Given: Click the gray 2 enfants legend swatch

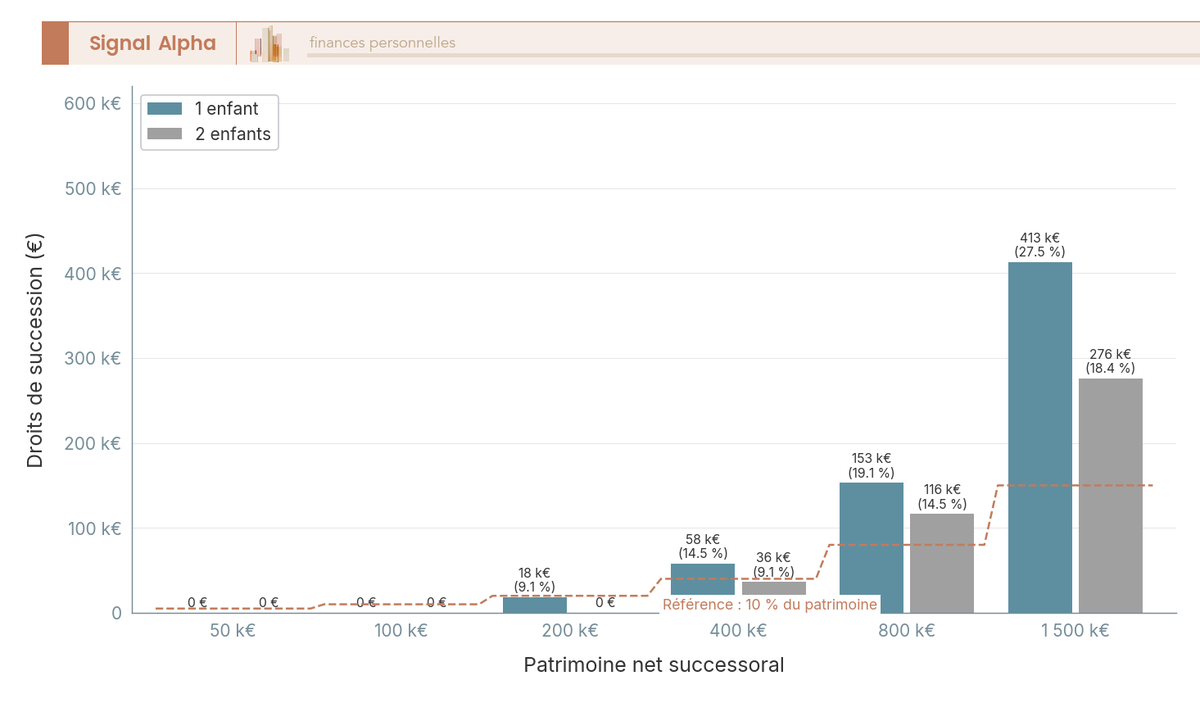Looking at the screenshot, I should [x=164, y=134].
